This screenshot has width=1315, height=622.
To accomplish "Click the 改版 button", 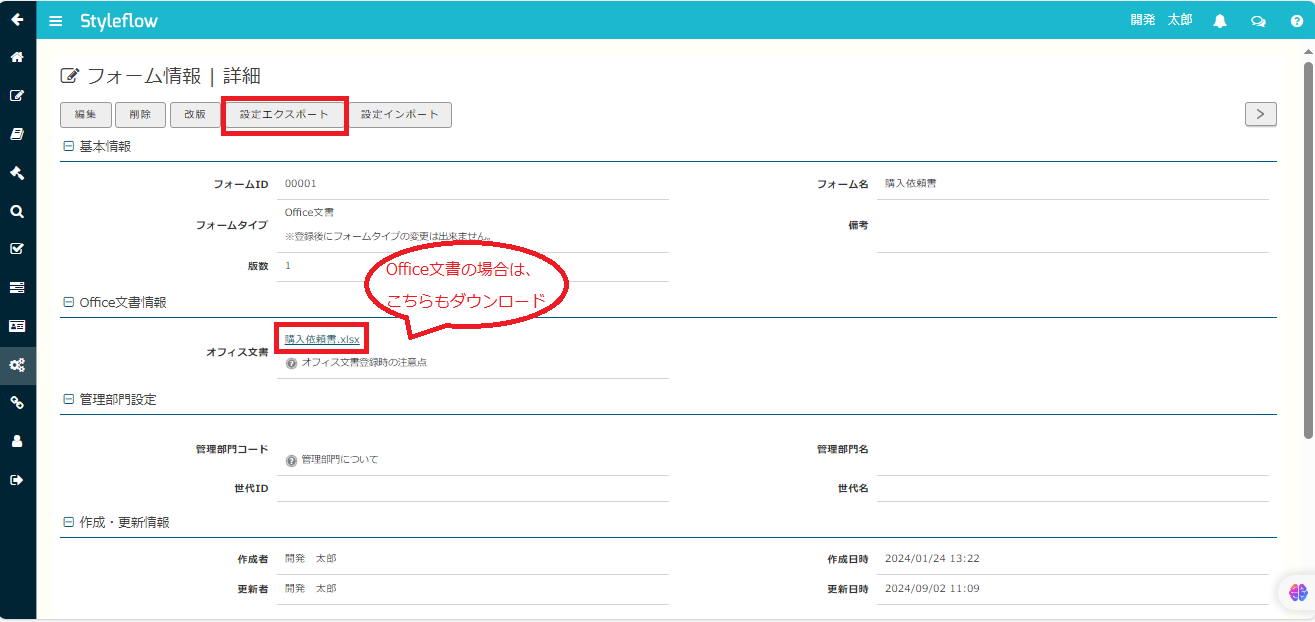I will click(195, 115).
